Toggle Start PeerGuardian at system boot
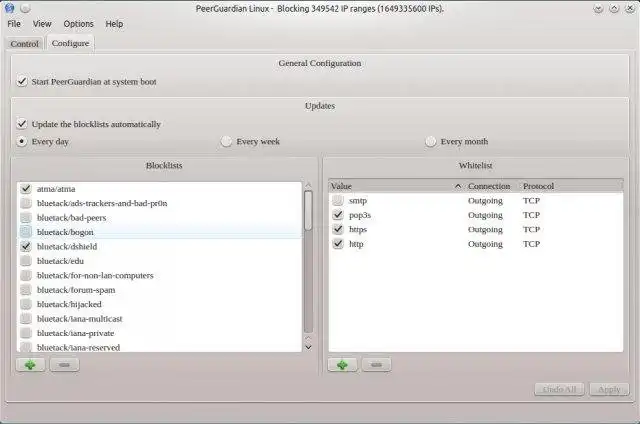 22,82
